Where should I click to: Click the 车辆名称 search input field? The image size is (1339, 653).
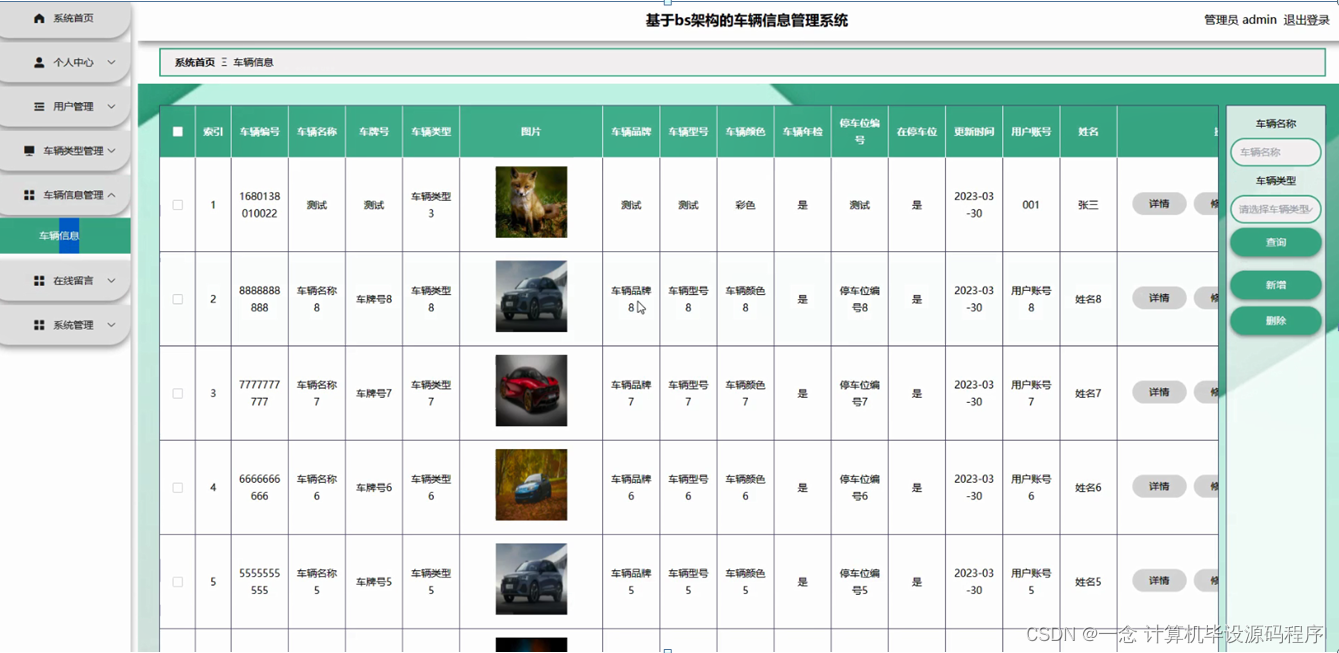click(1275, 153)
